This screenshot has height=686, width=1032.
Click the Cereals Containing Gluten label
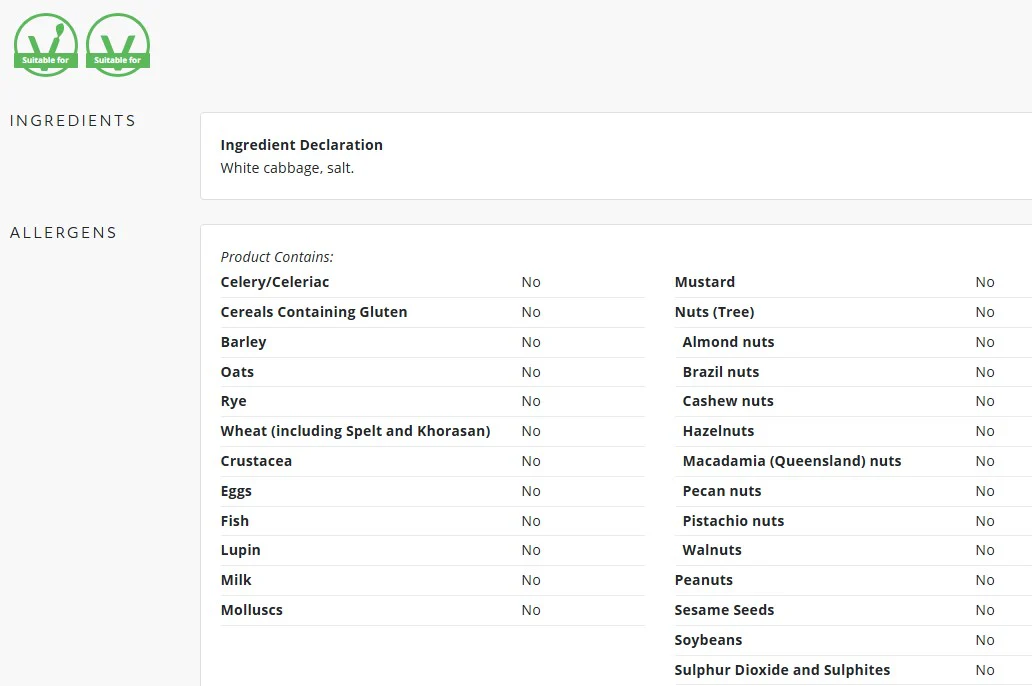click(314, 312)
